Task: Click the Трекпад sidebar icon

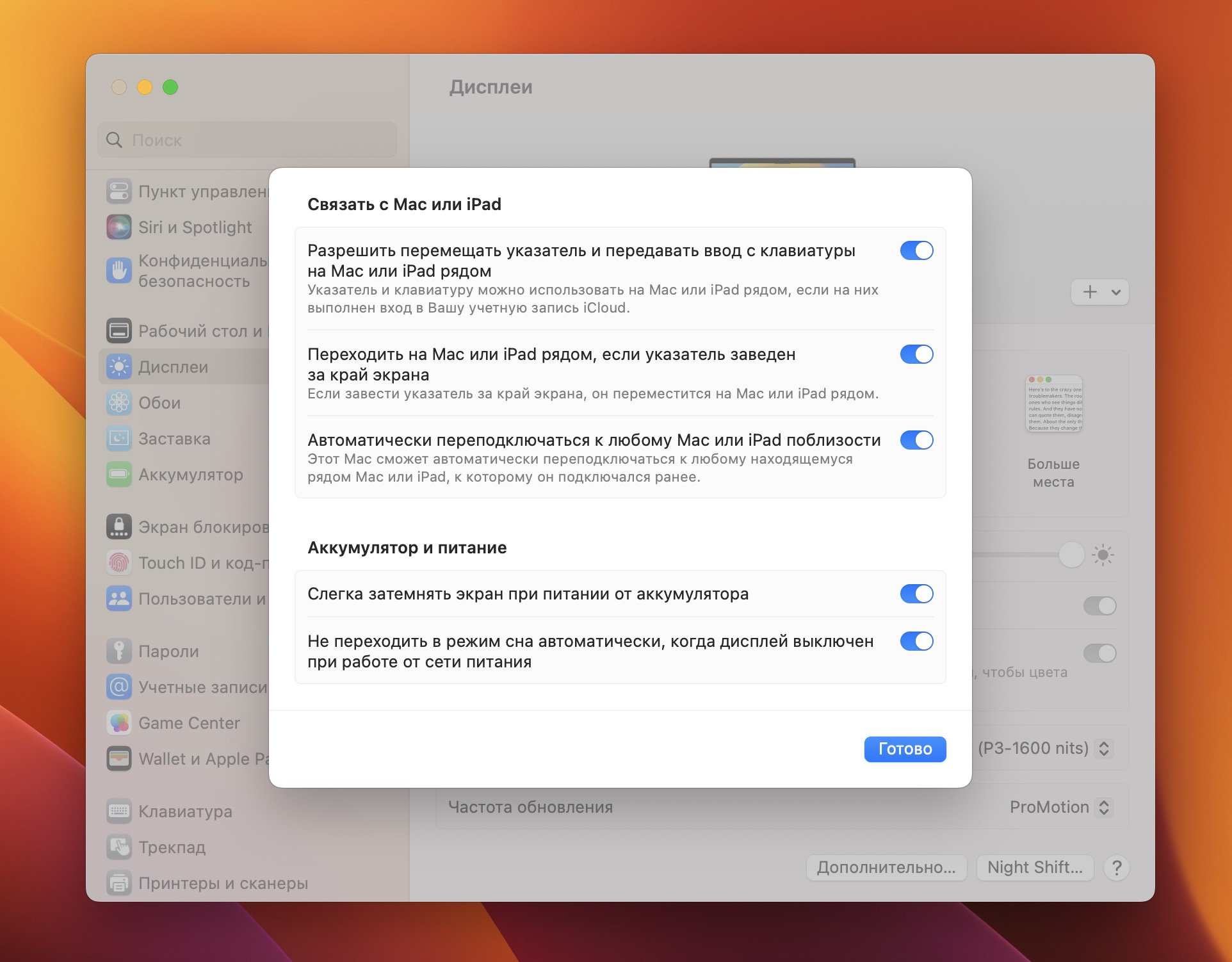Action: coord(119,847)
